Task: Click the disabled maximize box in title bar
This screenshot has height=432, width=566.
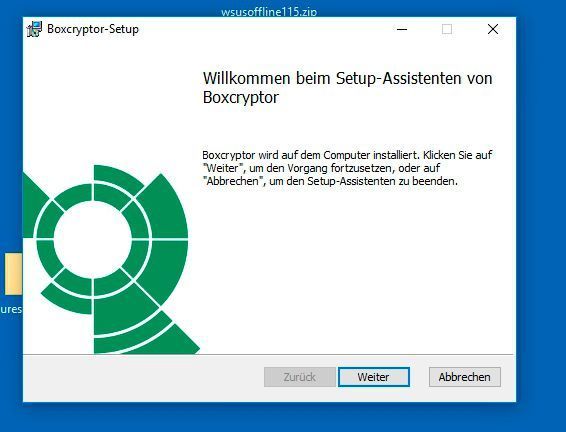Action: [447, 29]
